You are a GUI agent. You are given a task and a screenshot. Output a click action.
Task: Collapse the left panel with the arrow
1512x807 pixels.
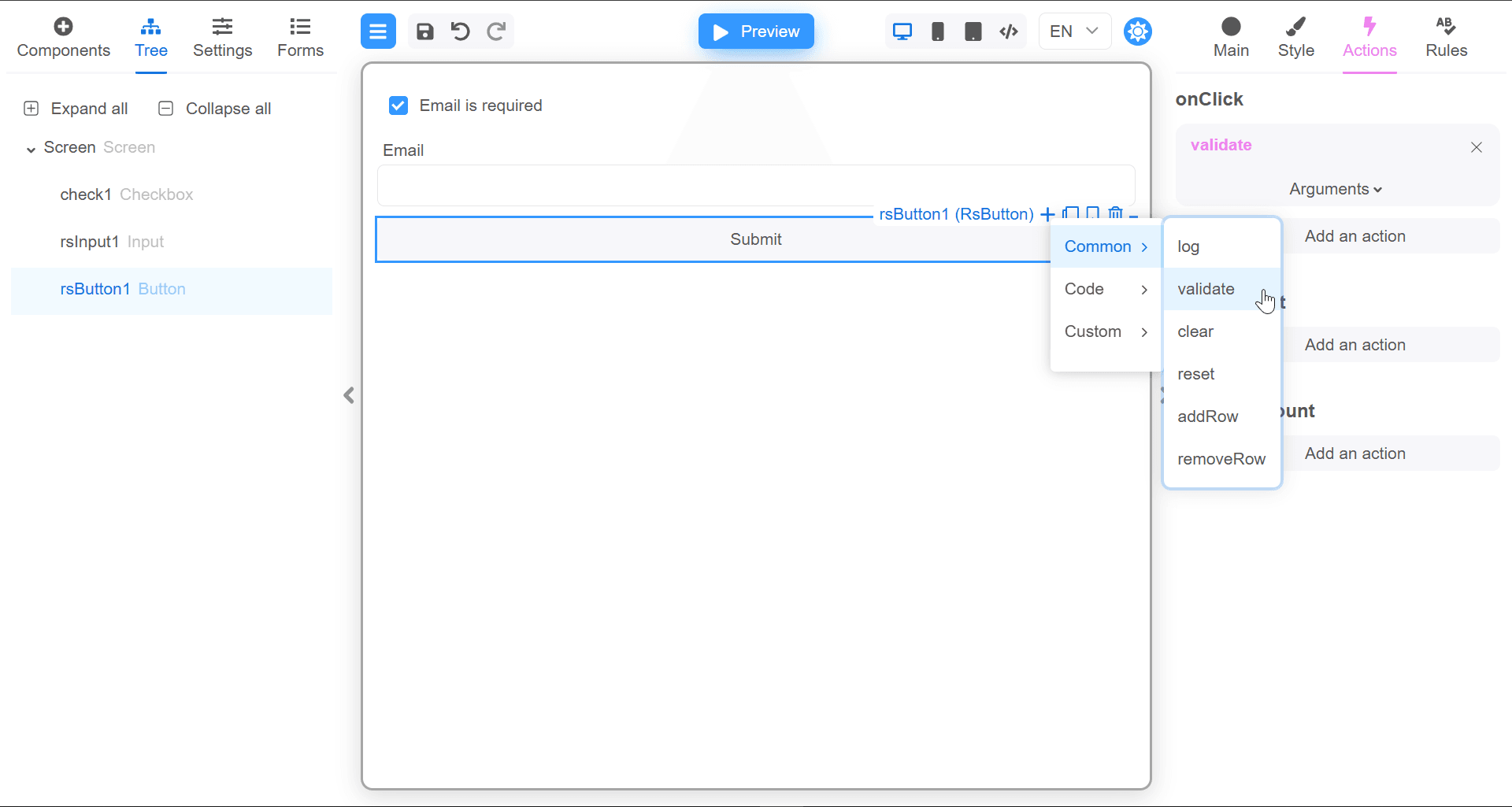click(349, 395)
